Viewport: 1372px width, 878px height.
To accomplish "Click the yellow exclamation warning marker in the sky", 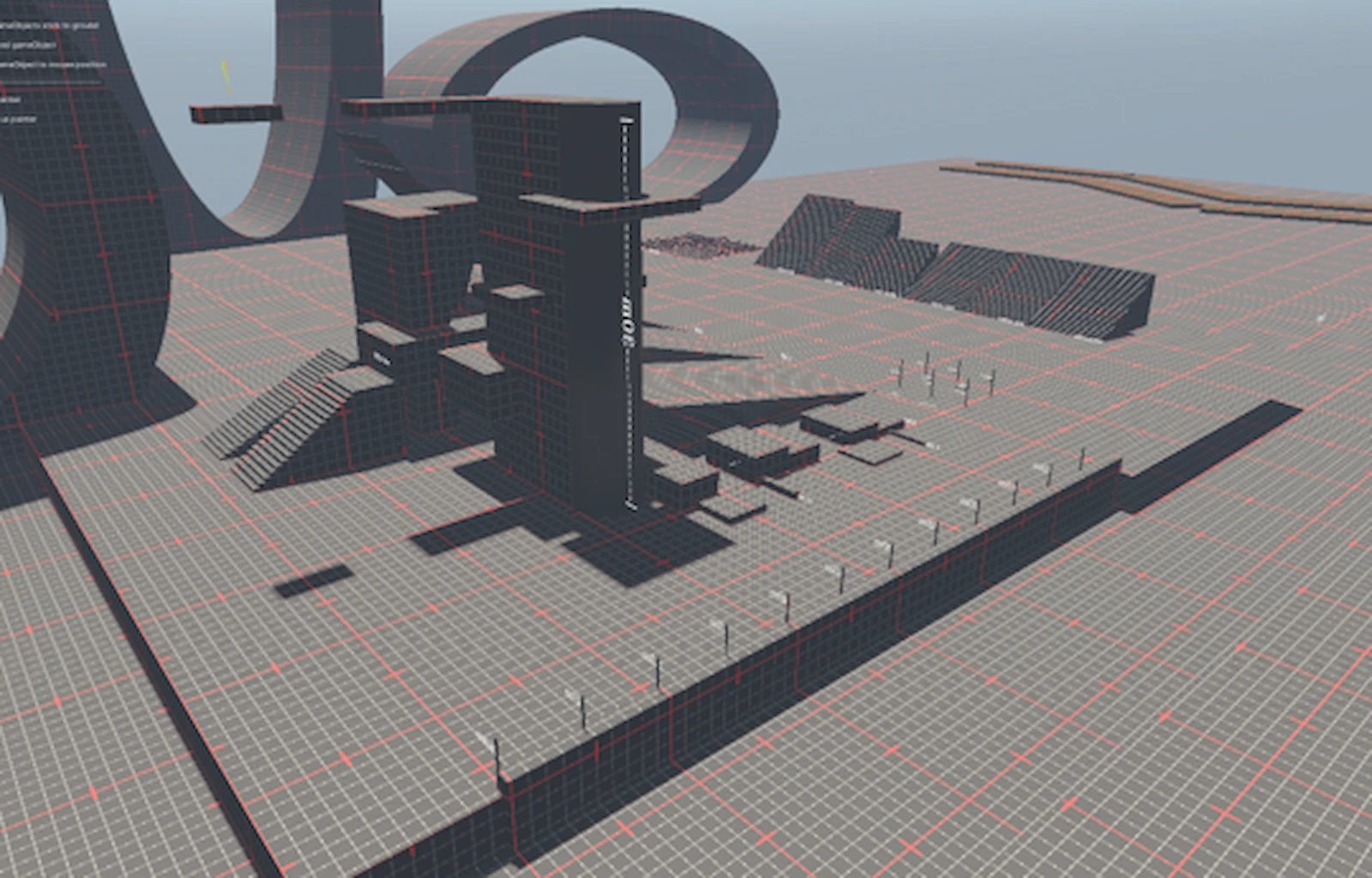I will pyautogui.click(x=226, y=77).
